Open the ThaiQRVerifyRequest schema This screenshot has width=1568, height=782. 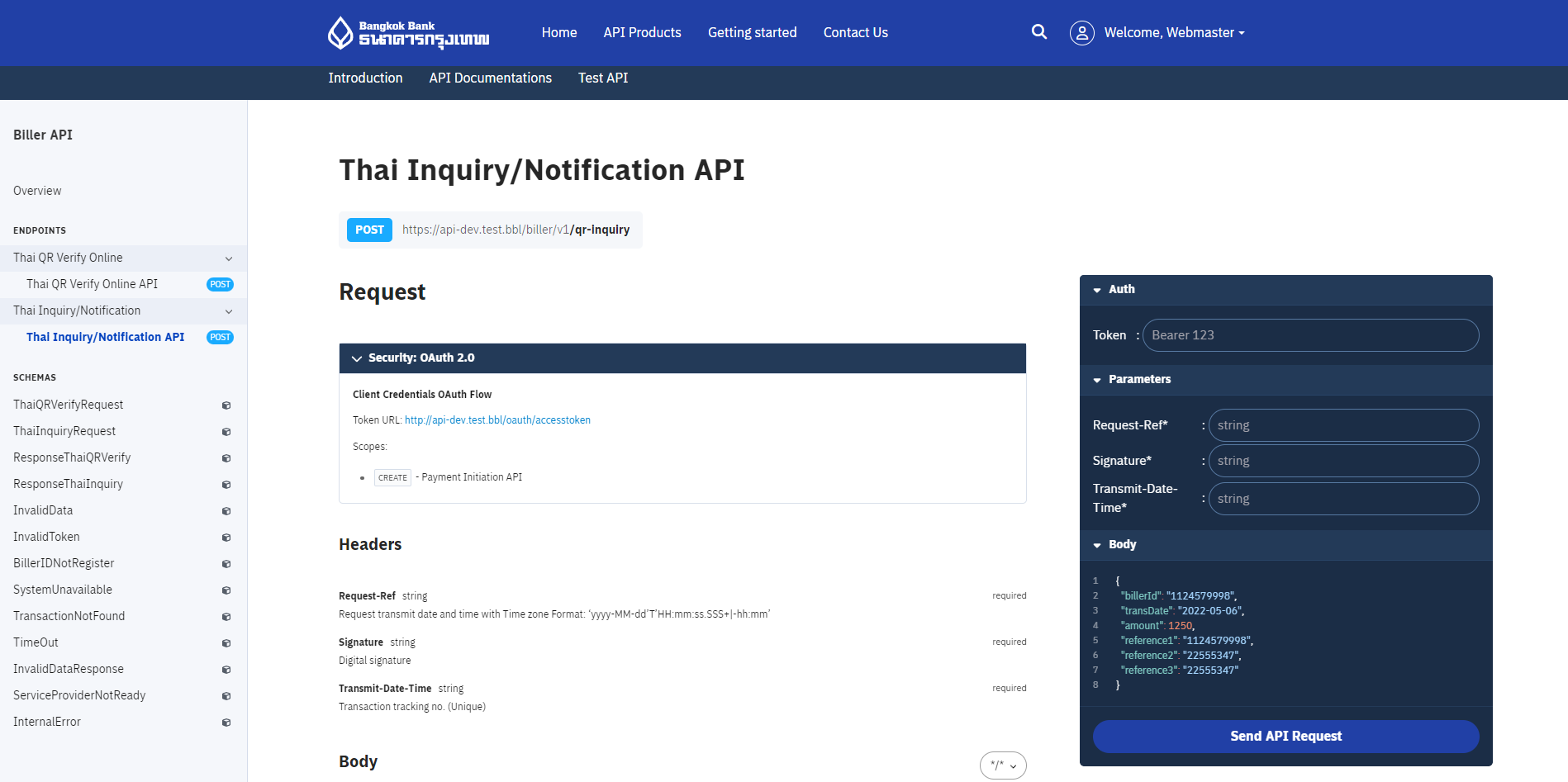[68, 405]
